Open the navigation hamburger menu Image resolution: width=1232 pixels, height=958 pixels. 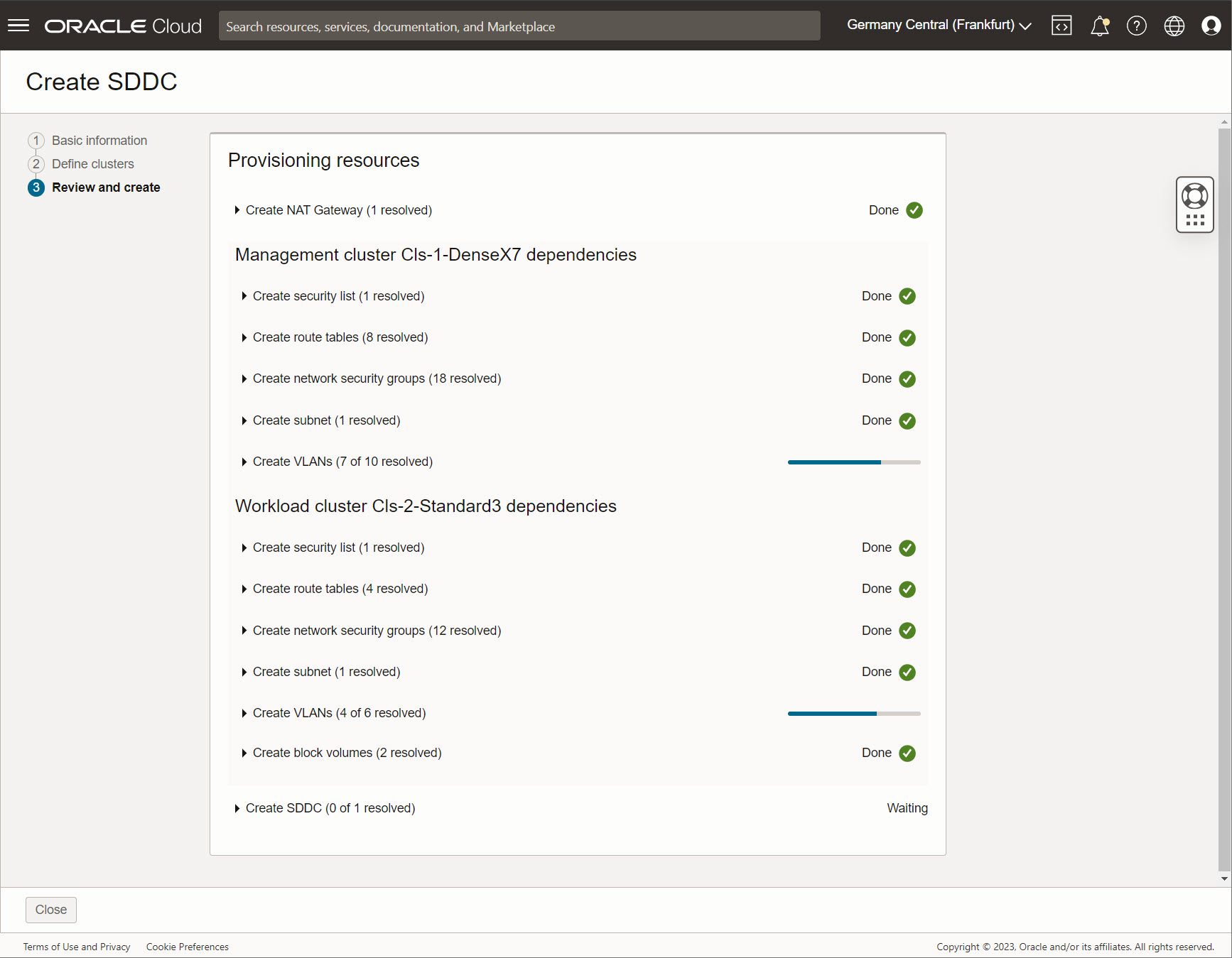pos(18,26)
